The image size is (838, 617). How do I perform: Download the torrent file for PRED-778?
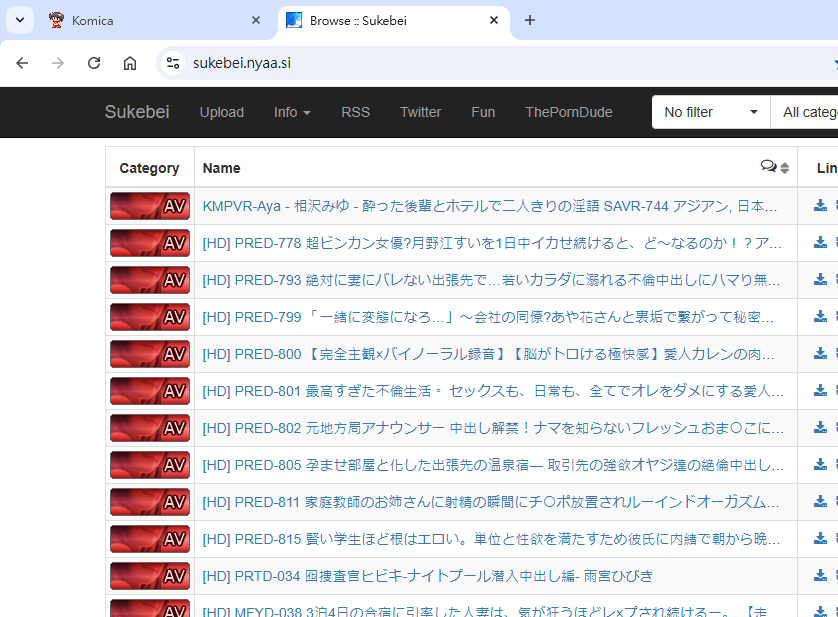(820, 242)
